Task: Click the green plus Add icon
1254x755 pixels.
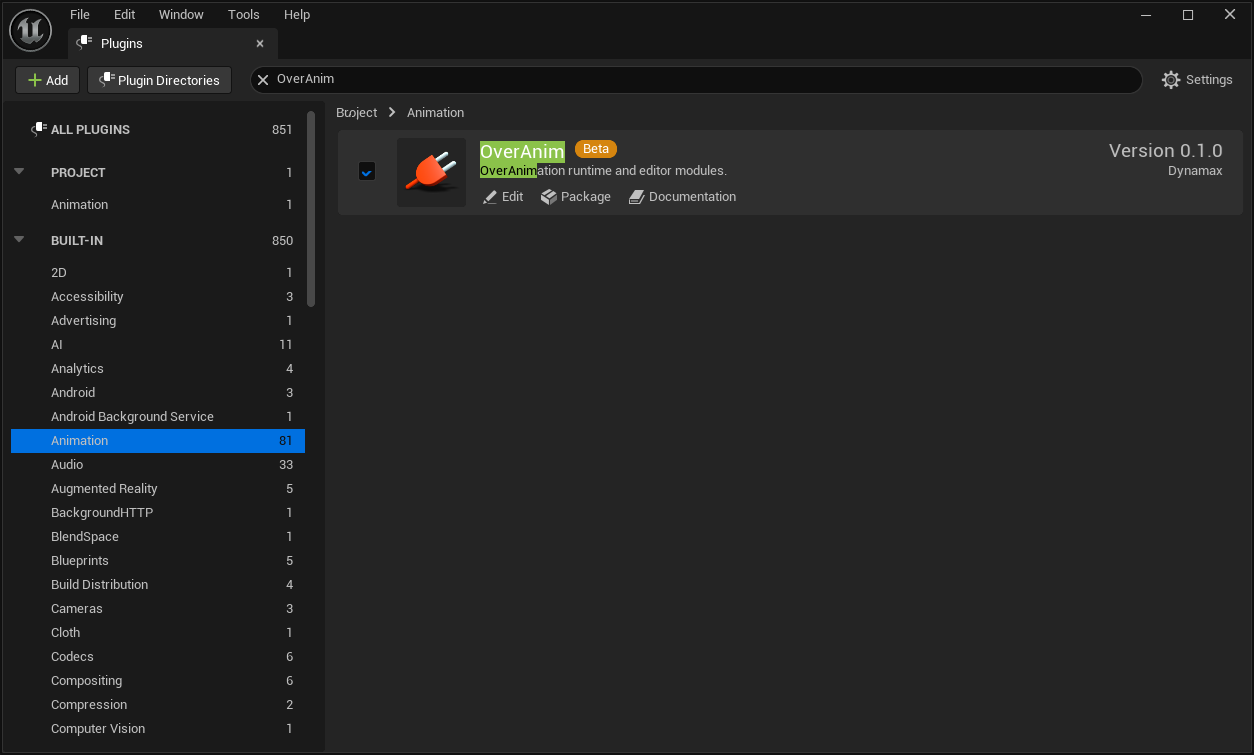Action: tap(35, 80)
